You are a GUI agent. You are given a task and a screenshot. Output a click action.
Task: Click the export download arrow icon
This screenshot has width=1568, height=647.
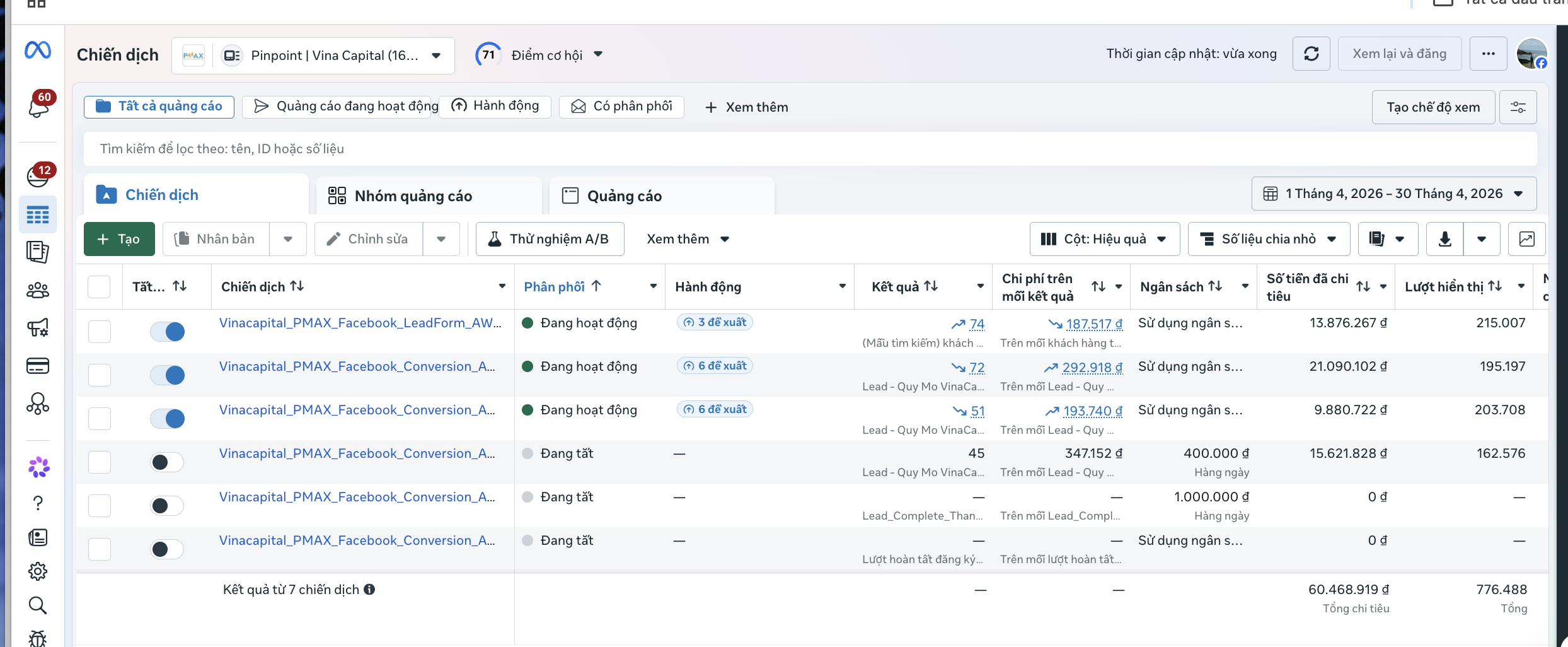(x=1444, y=239)
